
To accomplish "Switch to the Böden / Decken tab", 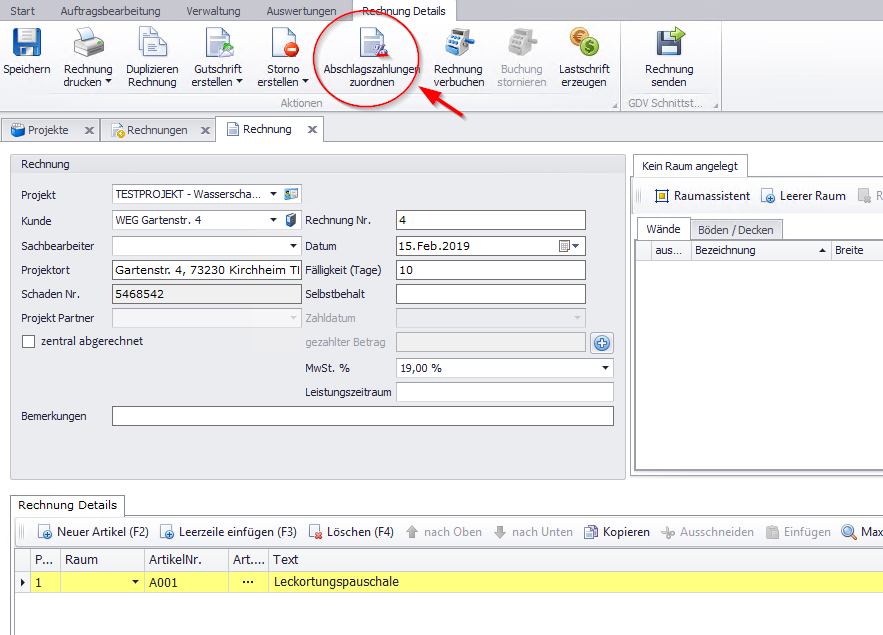I will [x=735, y=230].
